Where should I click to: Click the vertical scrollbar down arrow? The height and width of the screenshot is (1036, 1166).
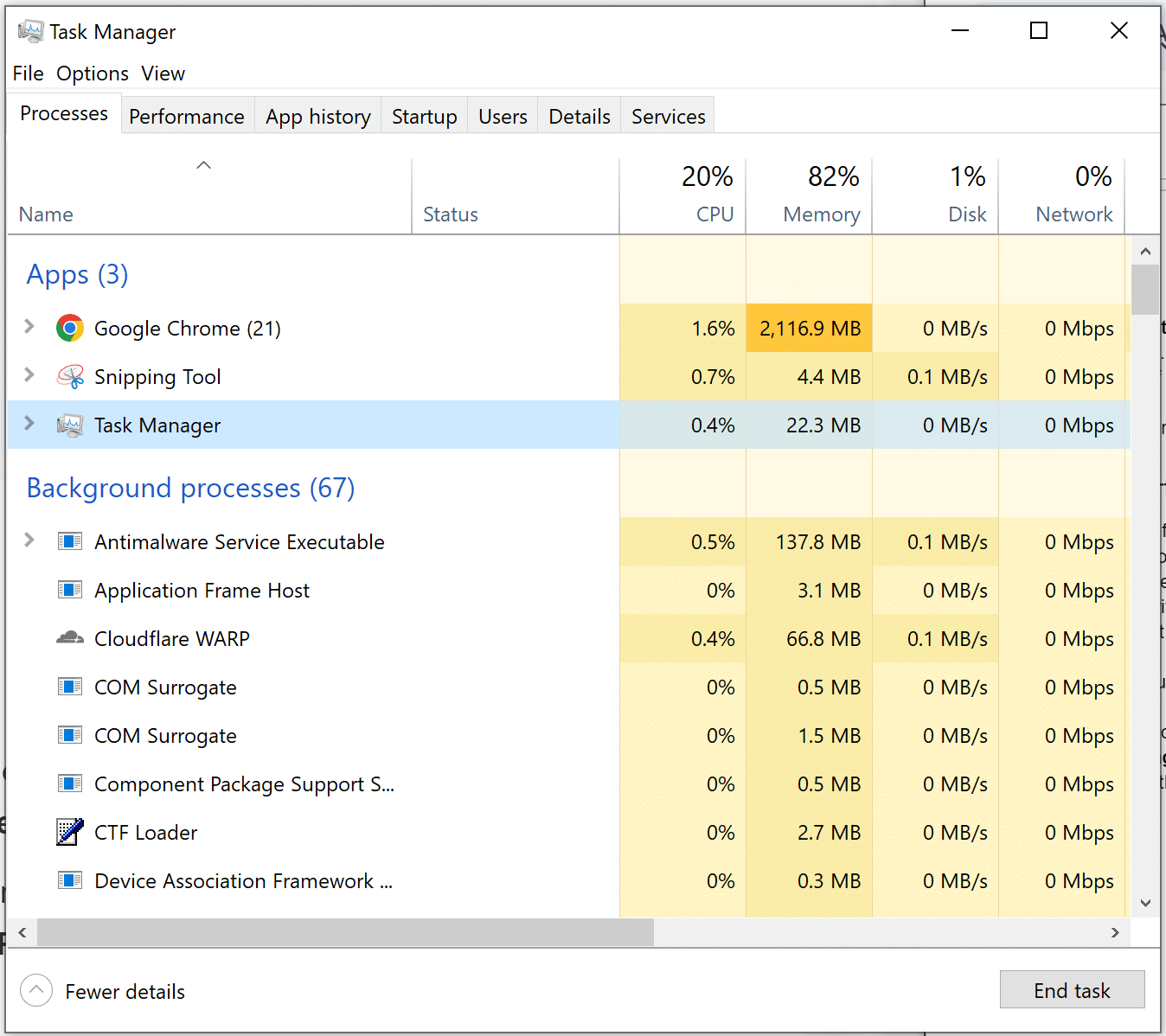(x=1145, y=903)
